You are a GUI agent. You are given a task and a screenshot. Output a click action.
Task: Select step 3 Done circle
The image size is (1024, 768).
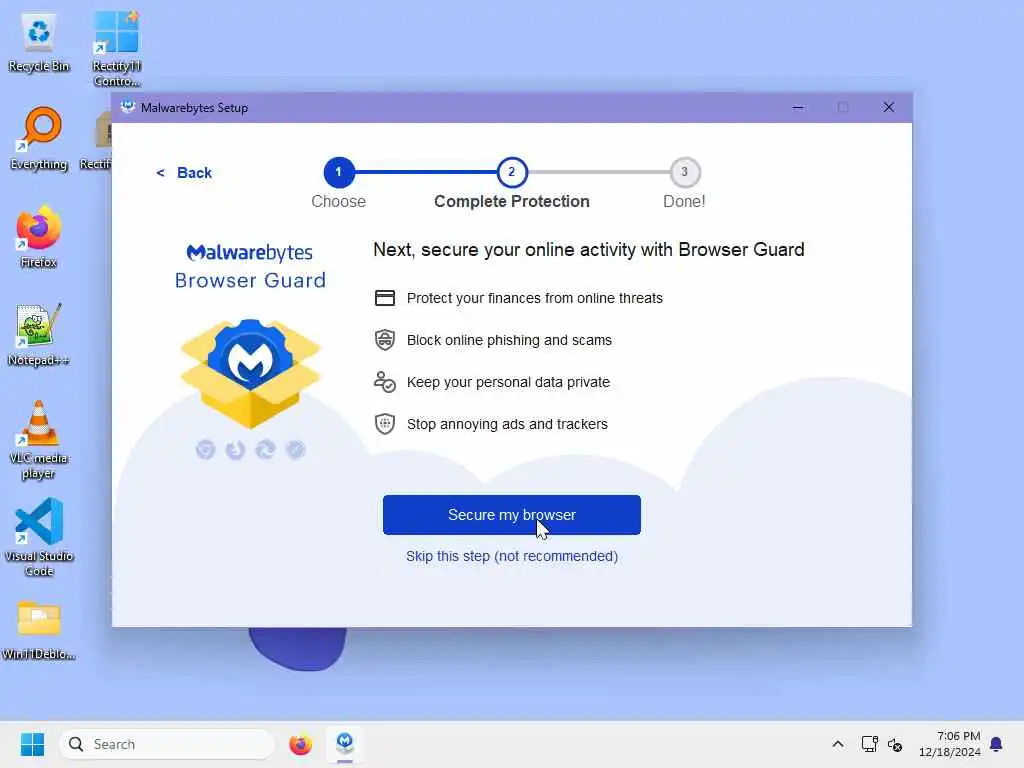(x=684, y=172)
